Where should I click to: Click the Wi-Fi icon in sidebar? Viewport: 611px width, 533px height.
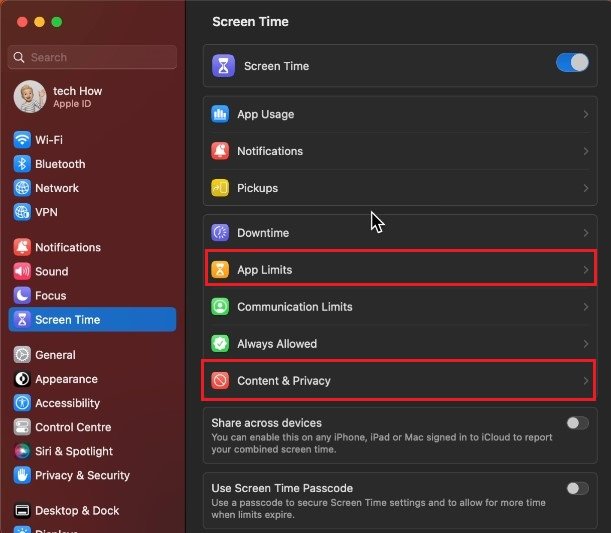click(22, 139)
